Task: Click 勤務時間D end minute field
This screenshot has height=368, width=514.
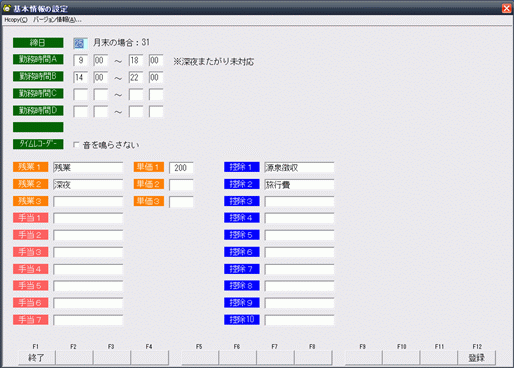Action: click(x=156, y=111)
